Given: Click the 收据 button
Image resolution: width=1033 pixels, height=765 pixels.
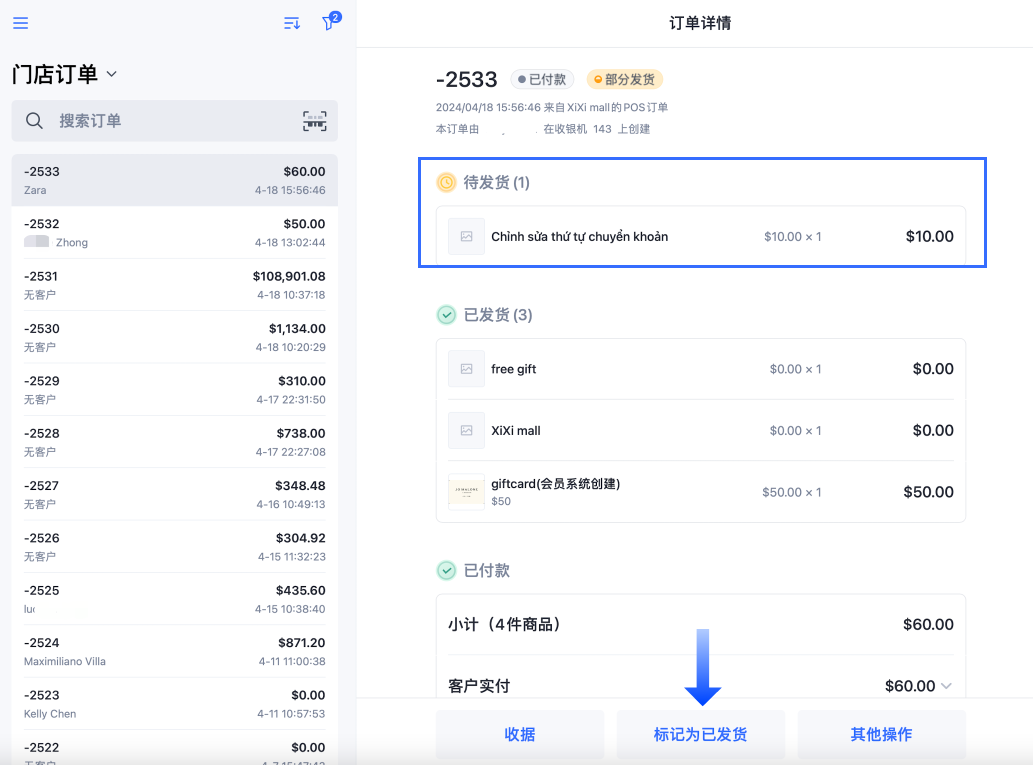Looking at the screenshot, I should (x=520, y=734).
